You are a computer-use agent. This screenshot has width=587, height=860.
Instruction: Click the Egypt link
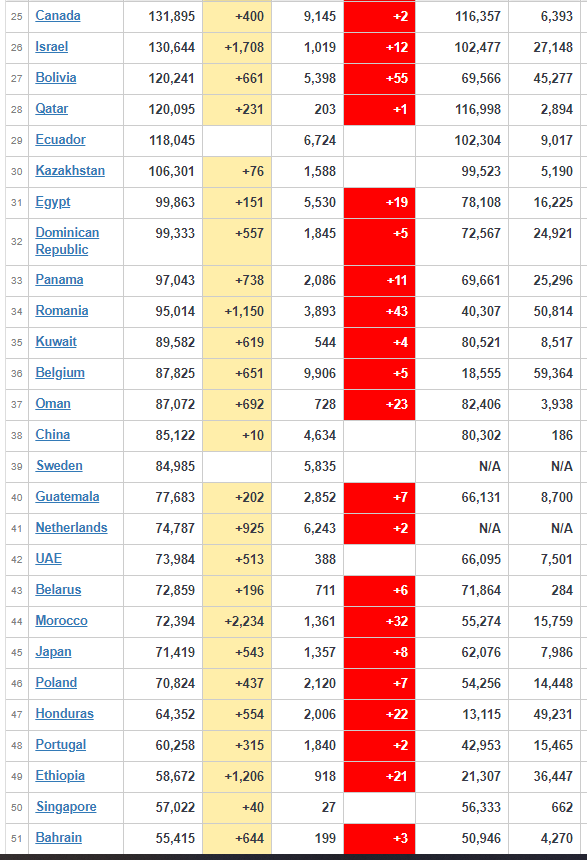53,202
